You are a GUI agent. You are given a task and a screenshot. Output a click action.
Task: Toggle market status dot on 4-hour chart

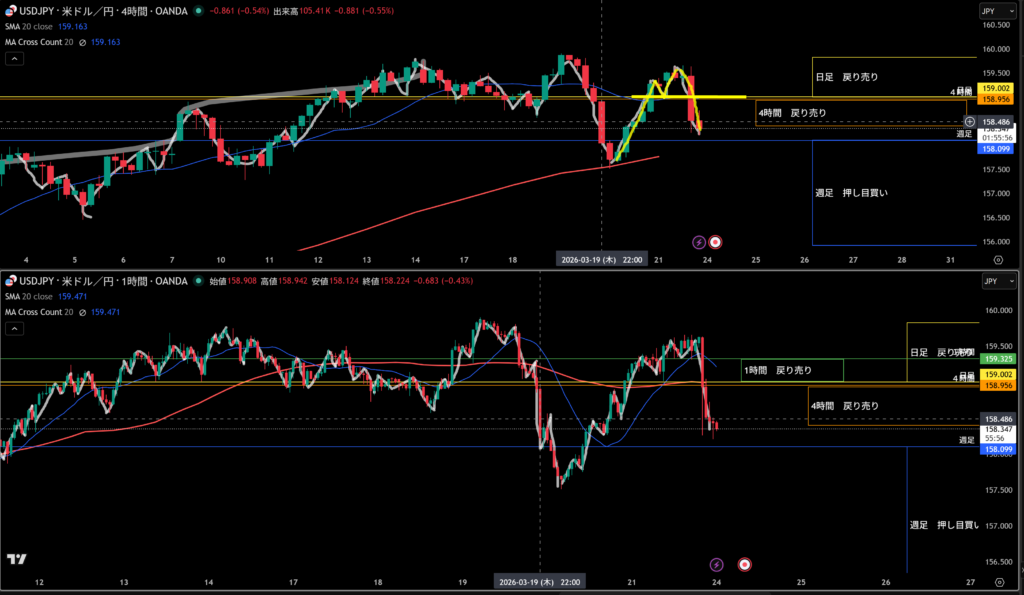[x=201, y=11]
